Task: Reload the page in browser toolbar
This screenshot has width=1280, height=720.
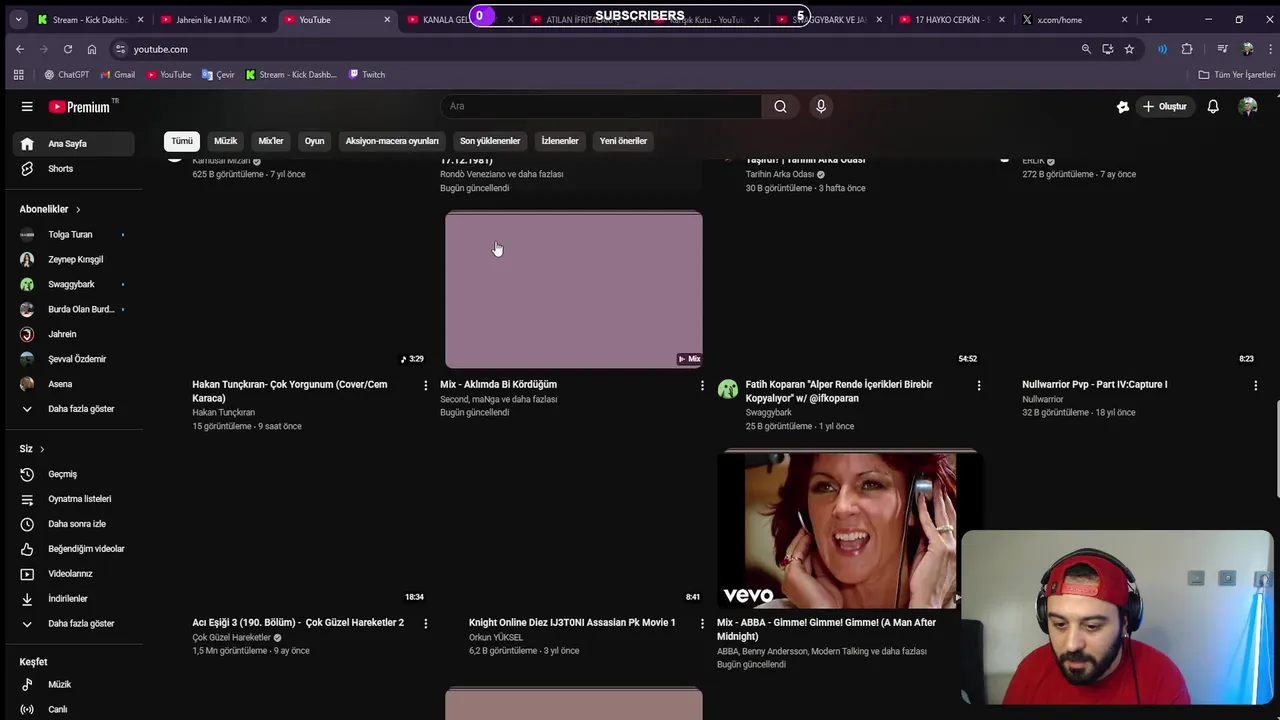Action: [x=67, y=49]
